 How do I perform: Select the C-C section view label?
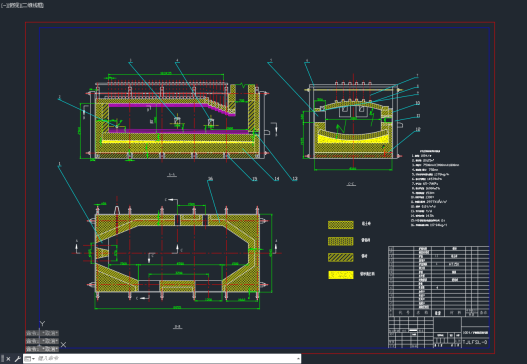click(351, 184)
